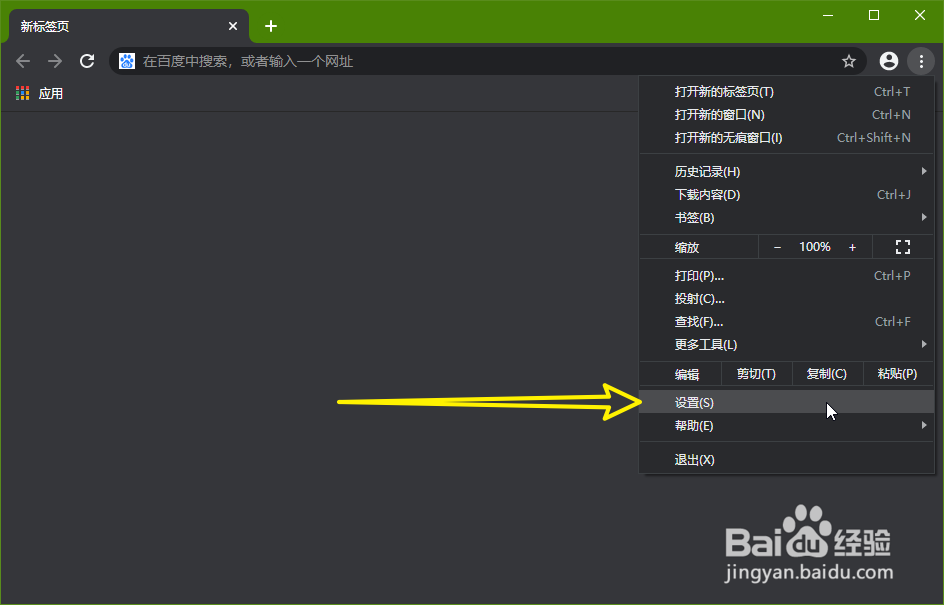Viewport: 944px width, 605px height.
Task: Close the 新标签页 tab with its X
Action: (233, 26)
